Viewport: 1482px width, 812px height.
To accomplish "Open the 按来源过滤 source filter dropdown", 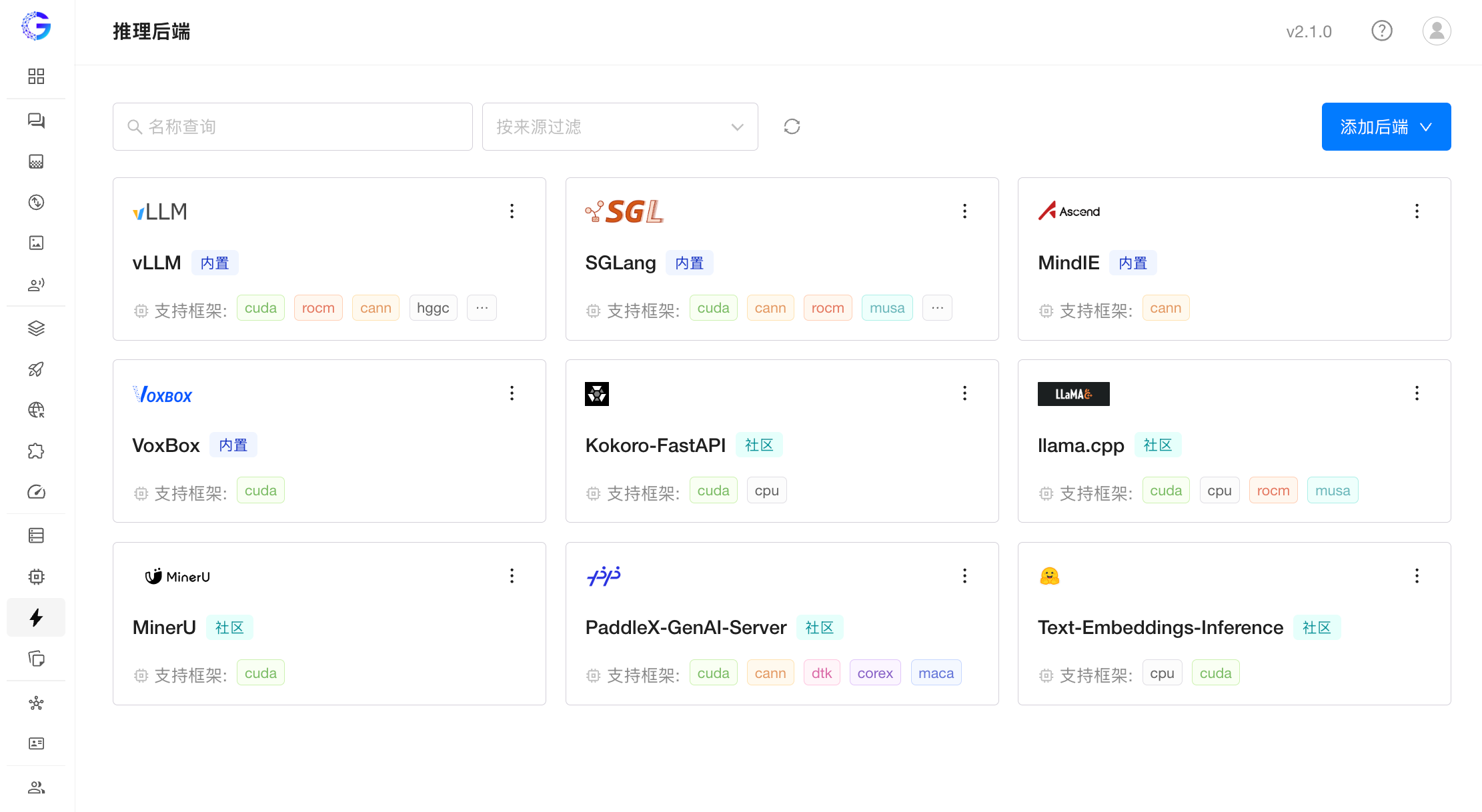I will [620, 127].
